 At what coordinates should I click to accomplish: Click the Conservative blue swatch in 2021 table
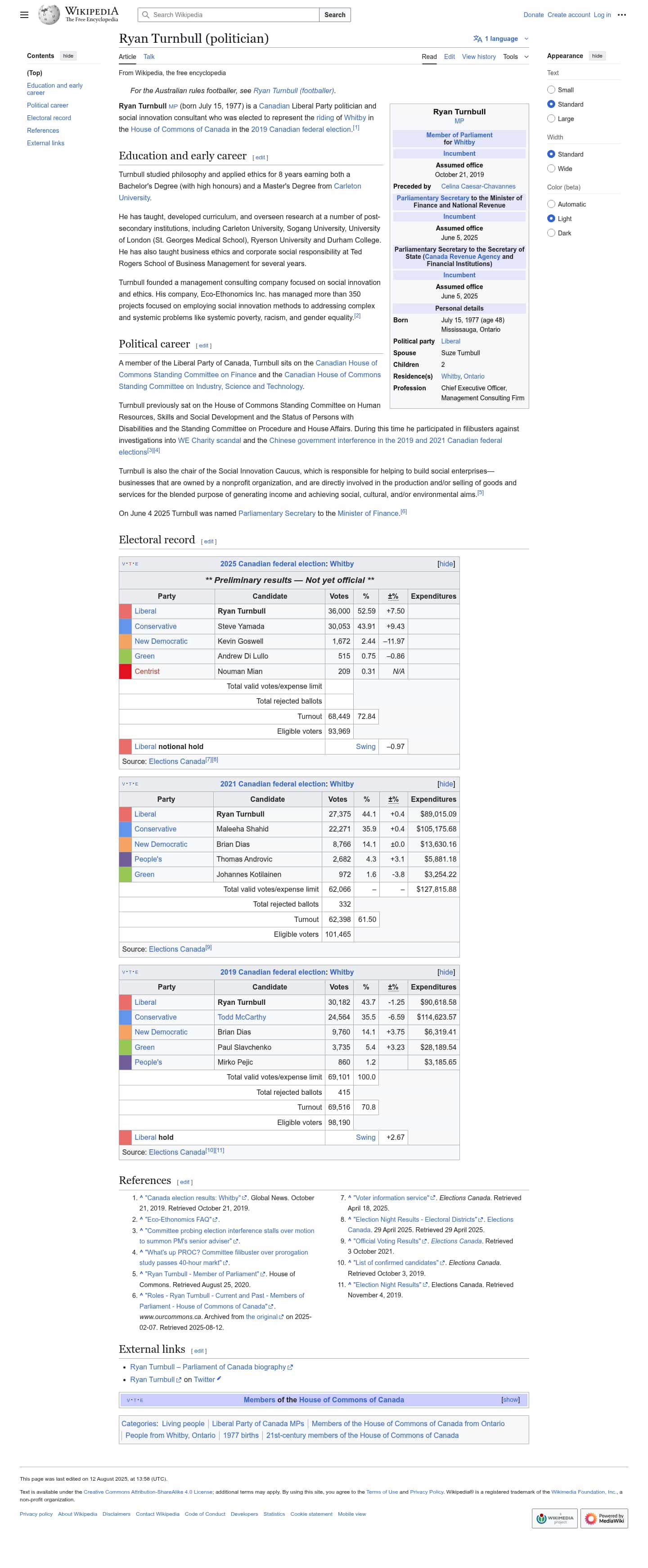click(x=126, y=829)
